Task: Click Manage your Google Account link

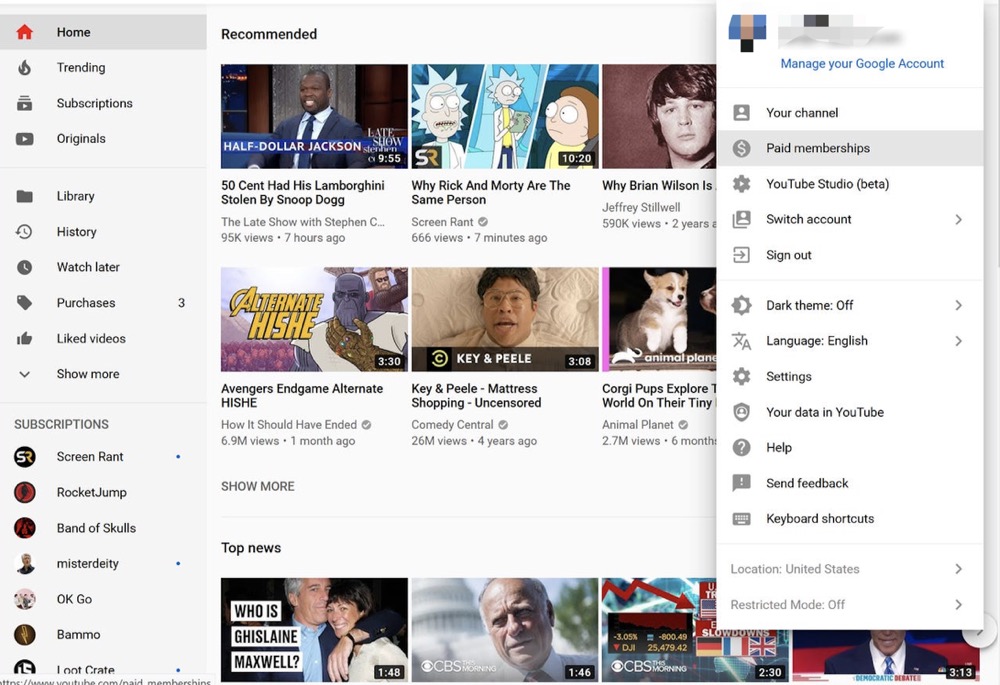Action: tap(862, 63)
